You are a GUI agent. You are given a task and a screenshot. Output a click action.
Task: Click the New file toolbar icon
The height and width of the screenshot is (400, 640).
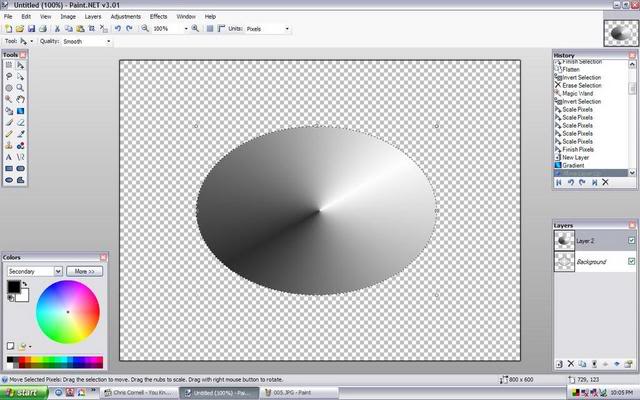click(x=8, y=29)
